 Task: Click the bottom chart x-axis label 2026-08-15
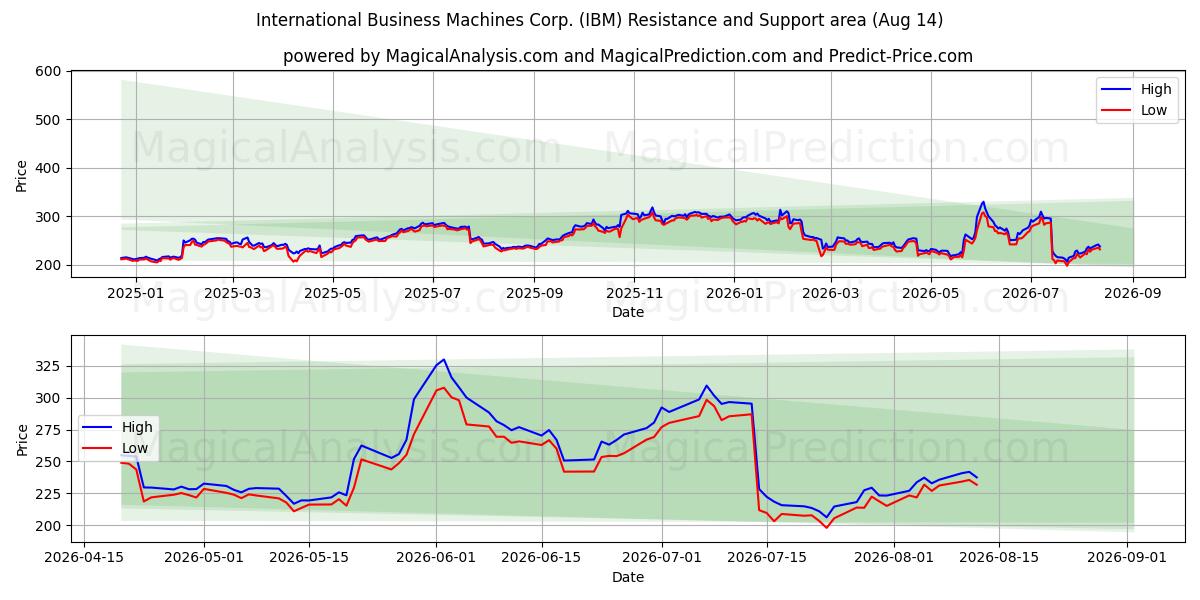1000,558
